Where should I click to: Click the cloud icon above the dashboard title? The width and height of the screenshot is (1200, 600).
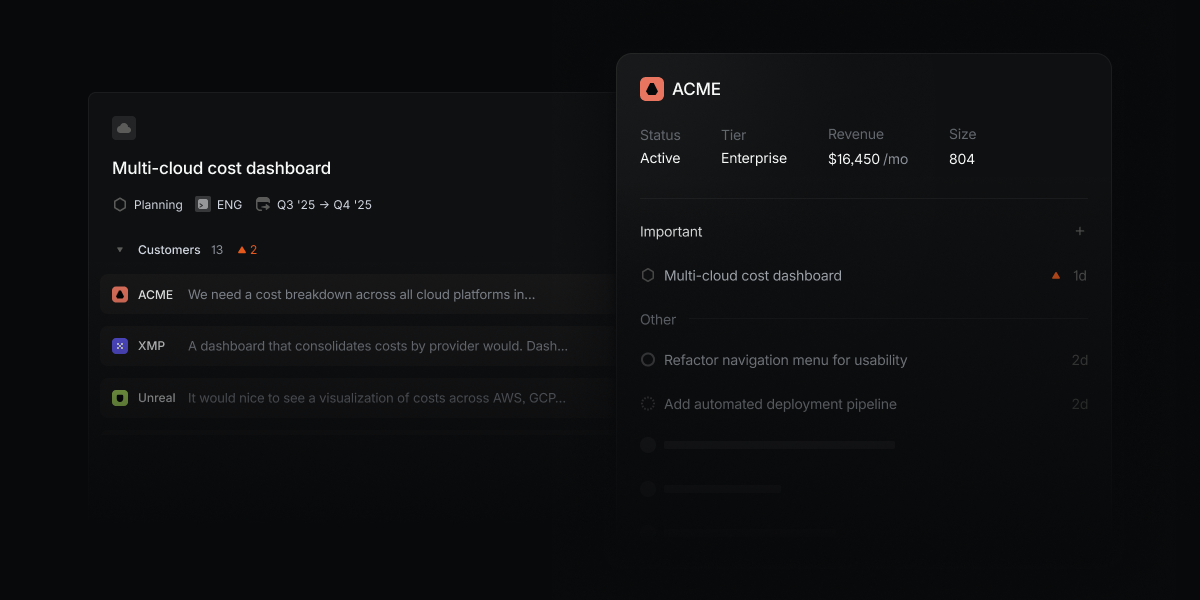pos(123,128)
